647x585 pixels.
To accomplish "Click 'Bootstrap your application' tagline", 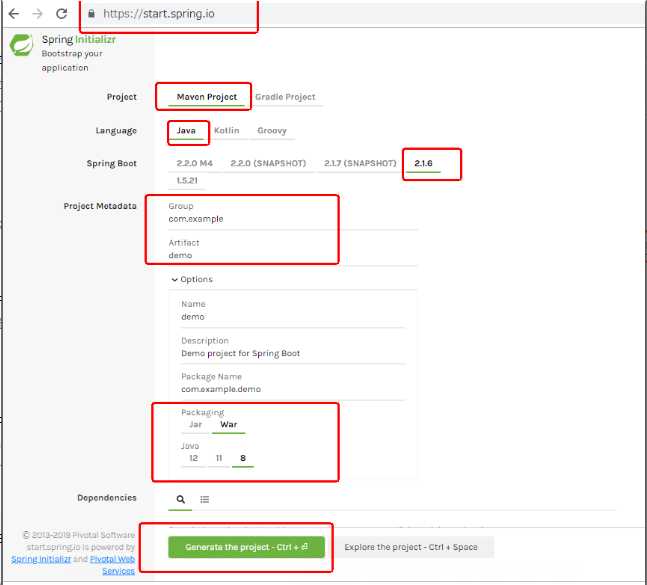I will (72, 61).
